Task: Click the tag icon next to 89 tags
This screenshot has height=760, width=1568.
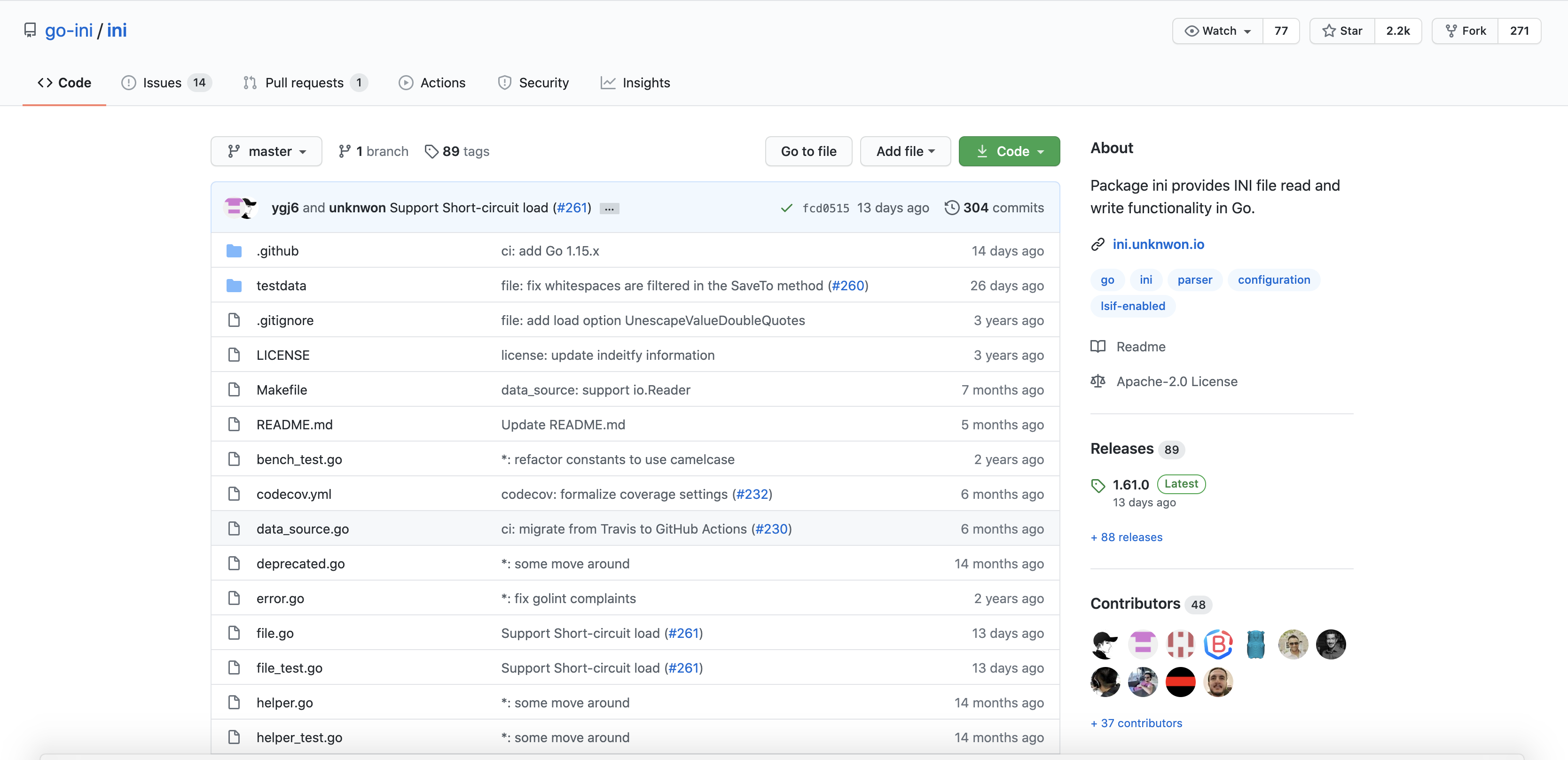Action: coord(431,152)
